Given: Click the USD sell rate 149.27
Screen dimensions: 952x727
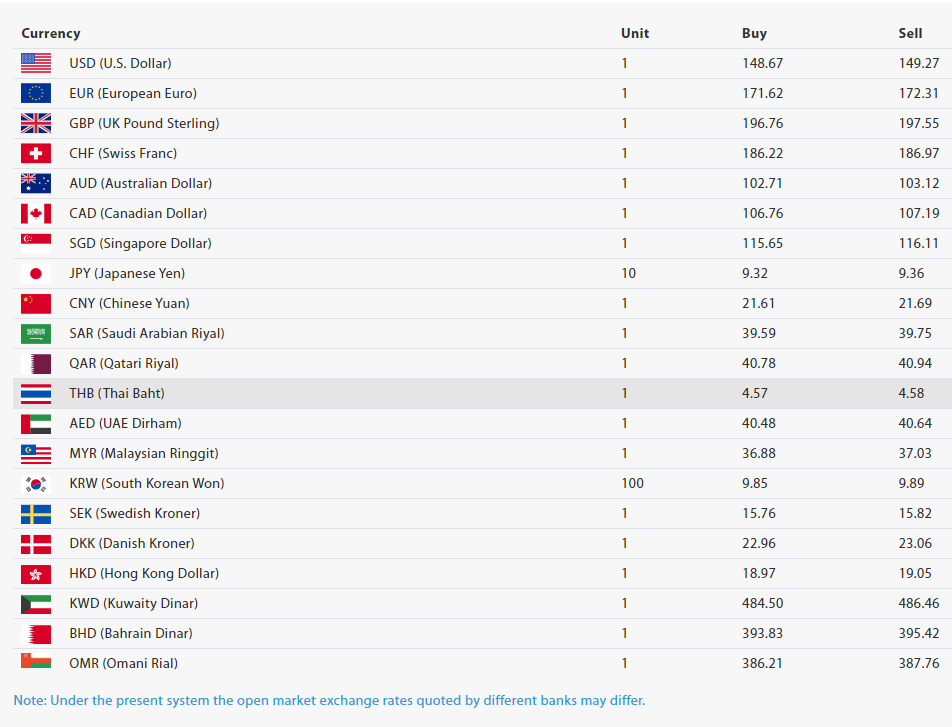Looking at the screenshot, I should click(x=918, y=63).
